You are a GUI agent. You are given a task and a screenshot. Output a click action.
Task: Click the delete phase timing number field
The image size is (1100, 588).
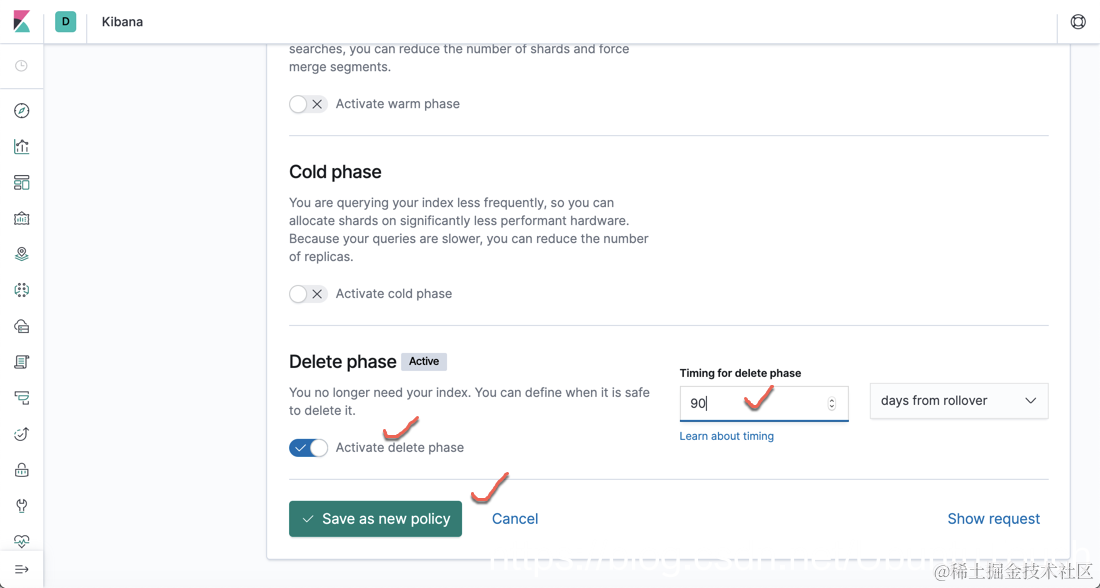point(752,403)
